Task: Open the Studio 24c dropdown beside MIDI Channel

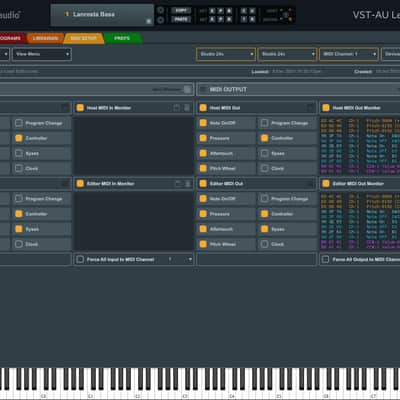Action: [287, 54]
